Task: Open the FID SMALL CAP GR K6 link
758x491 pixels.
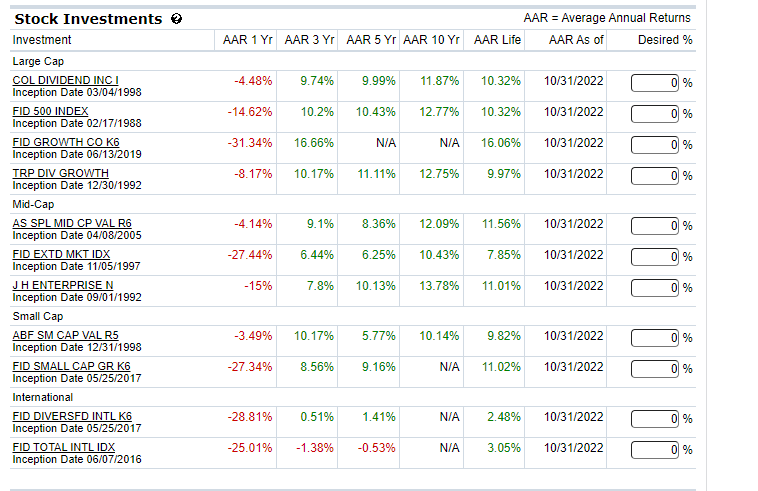Action: tap(71, 366)
